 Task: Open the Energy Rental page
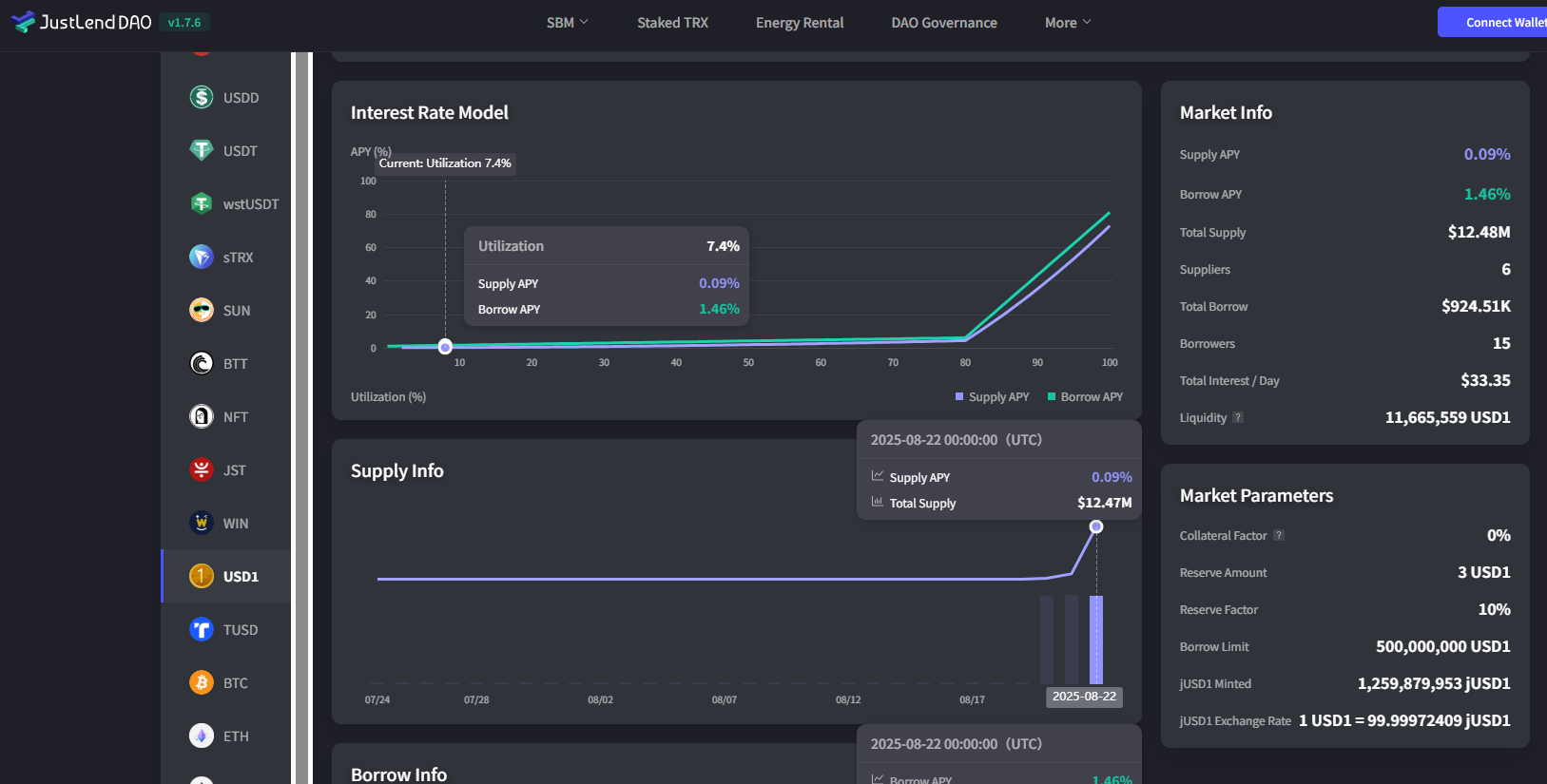pos(799,22)
